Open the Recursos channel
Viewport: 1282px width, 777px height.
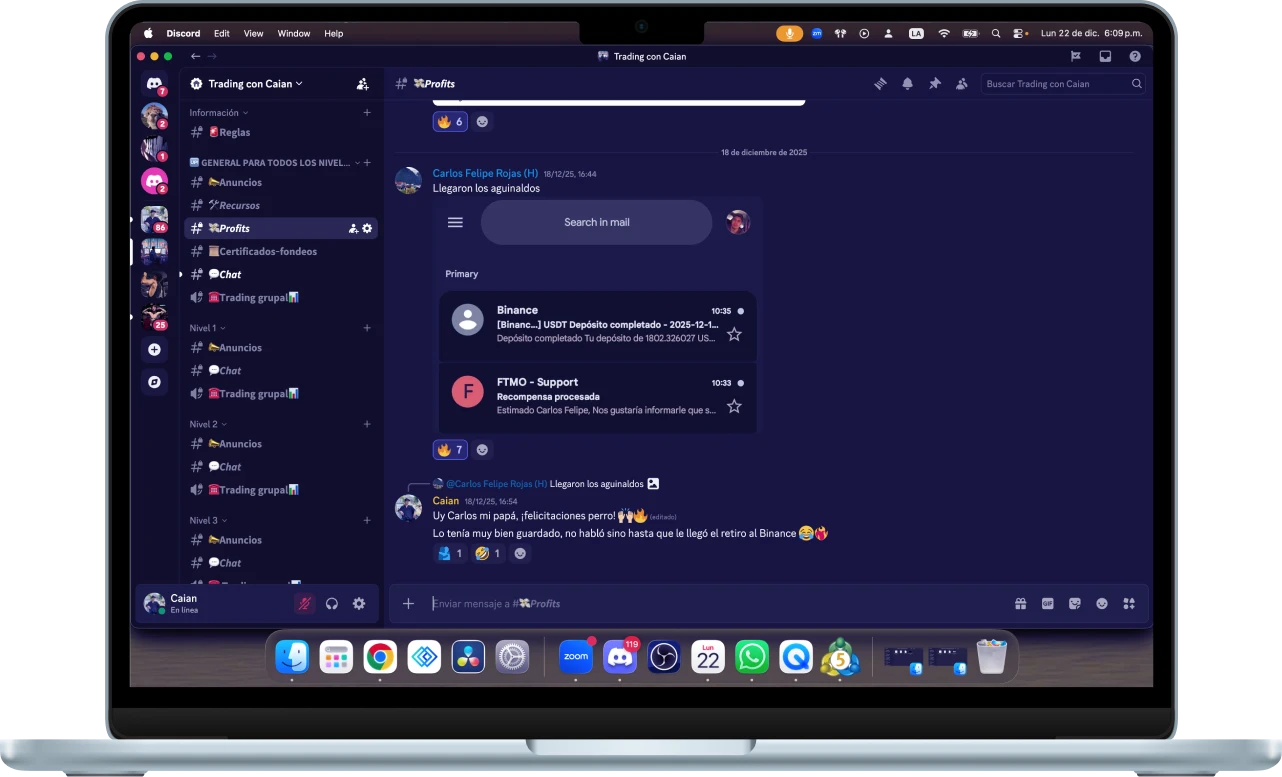coord(281,205)
